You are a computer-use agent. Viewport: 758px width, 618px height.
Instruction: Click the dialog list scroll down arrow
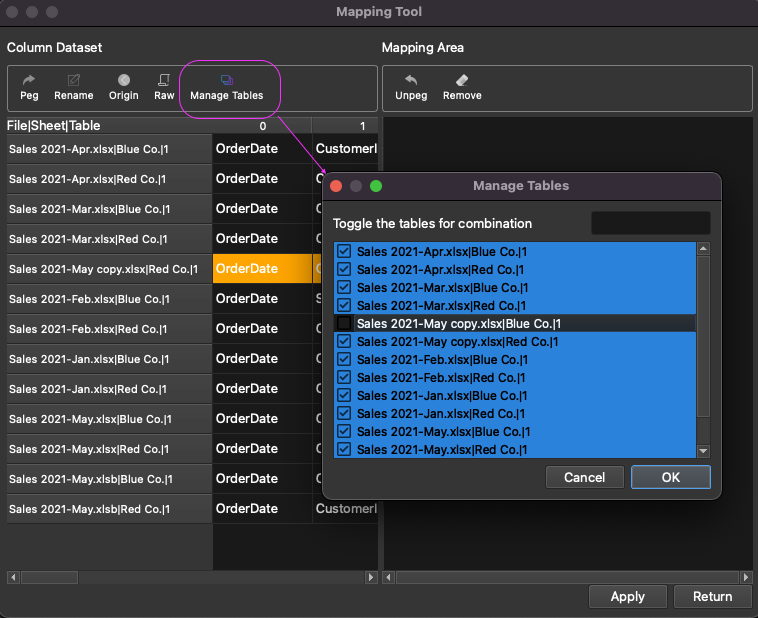pyautogui.click(x=703, y=451)
